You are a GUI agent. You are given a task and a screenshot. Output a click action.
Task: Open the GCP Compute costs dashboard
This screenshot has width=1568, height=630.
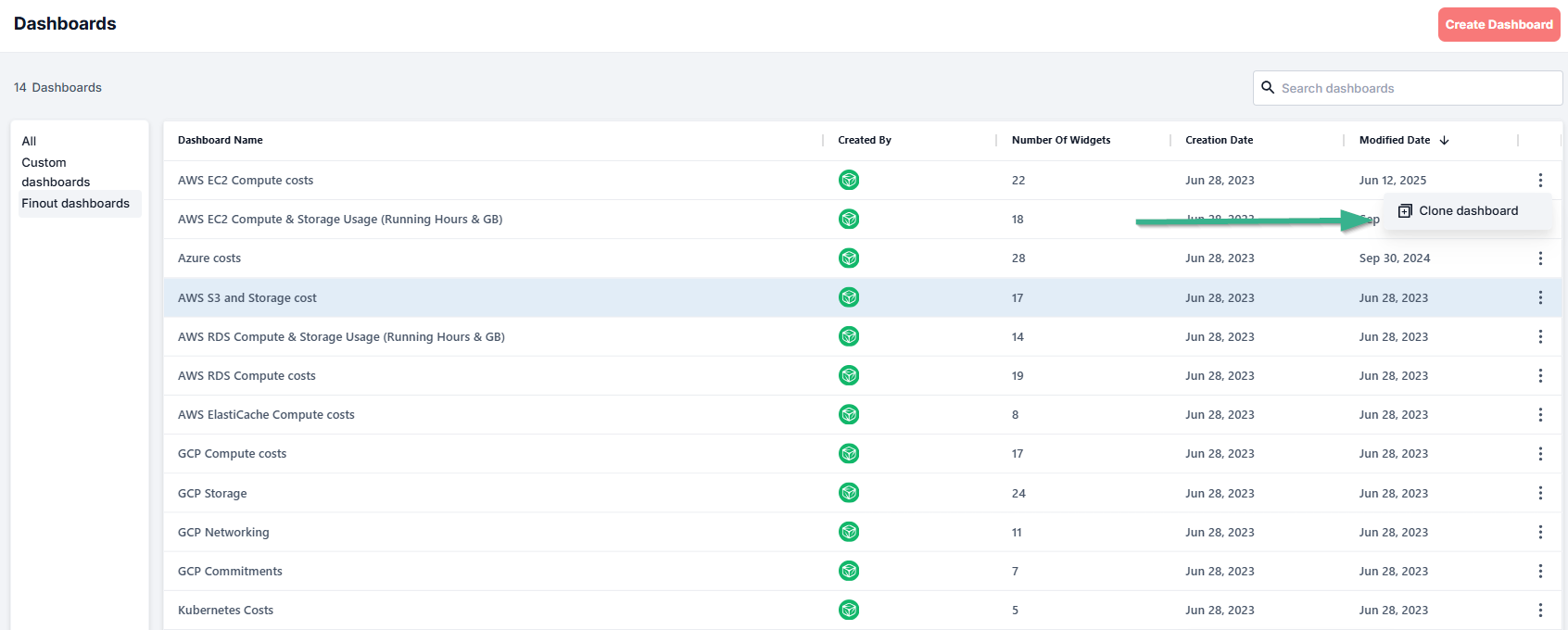(x=232, y=454)
